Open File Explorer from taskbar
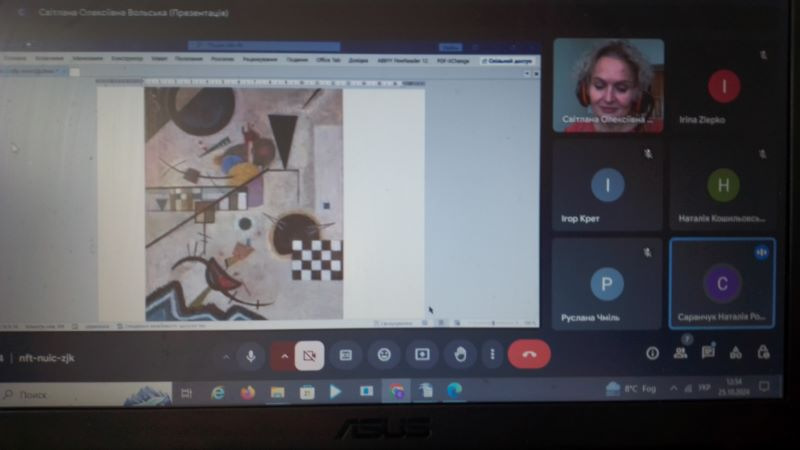The image size is (800, 450). coord(278,392)
